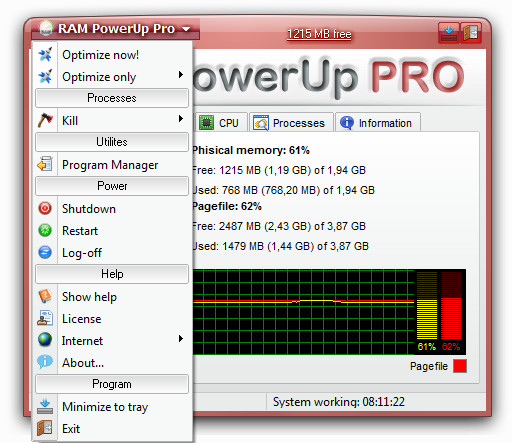Switch to the Information tab
Viewport: 512px width, 443px height.
click(x=378, y=122)
